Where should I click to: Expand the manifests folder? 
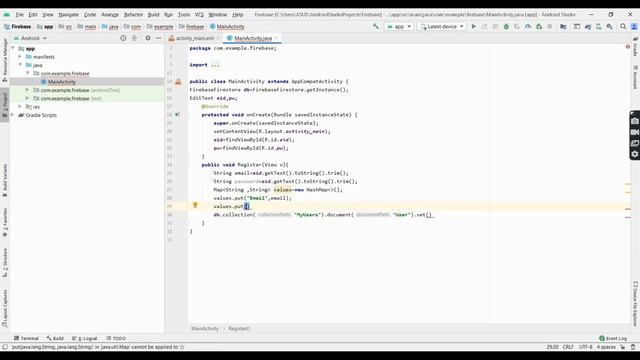click(x=20, y=57)
